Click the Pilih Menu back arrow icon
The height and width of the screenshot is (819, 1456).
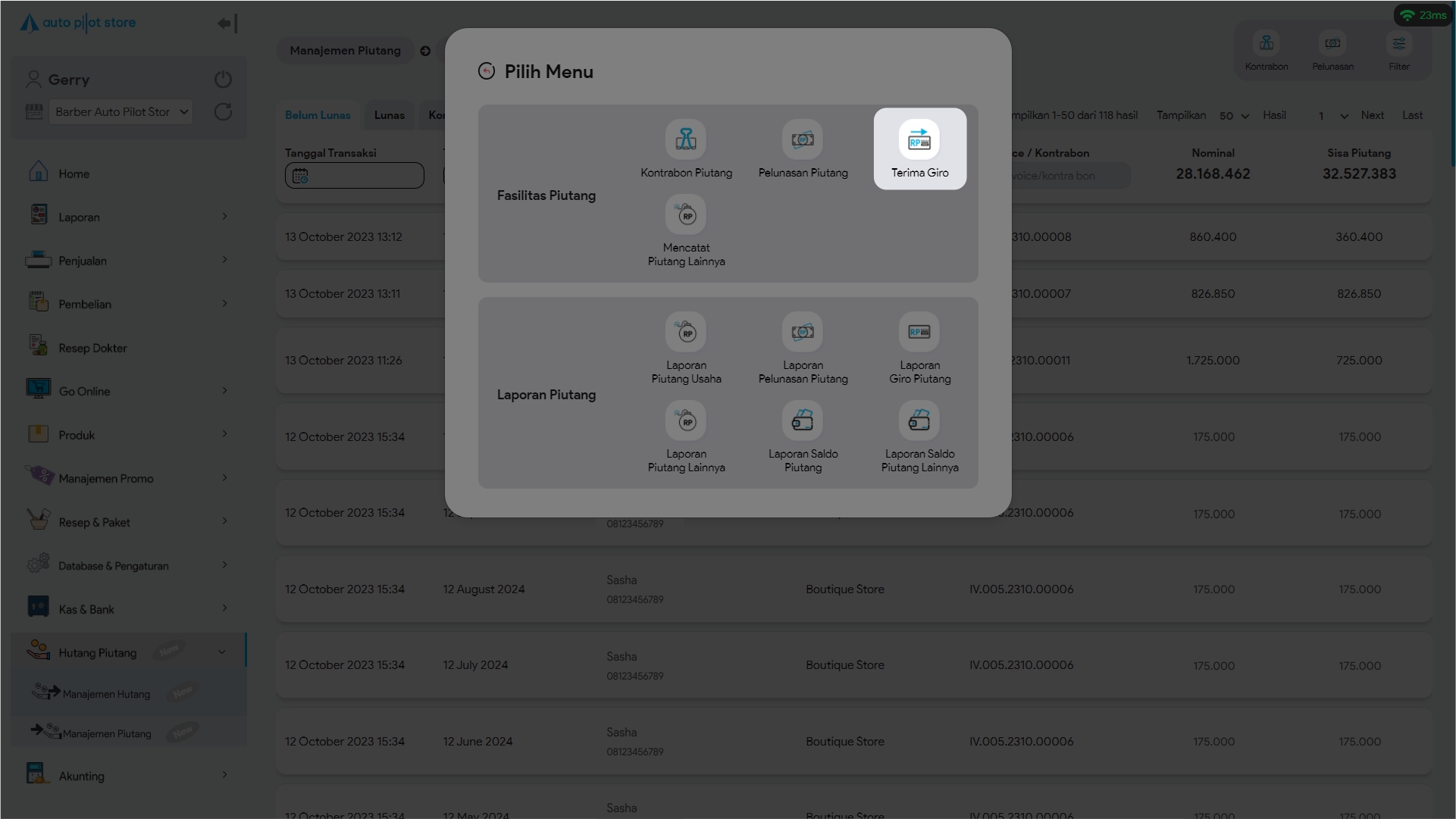(x=487, y=71)
